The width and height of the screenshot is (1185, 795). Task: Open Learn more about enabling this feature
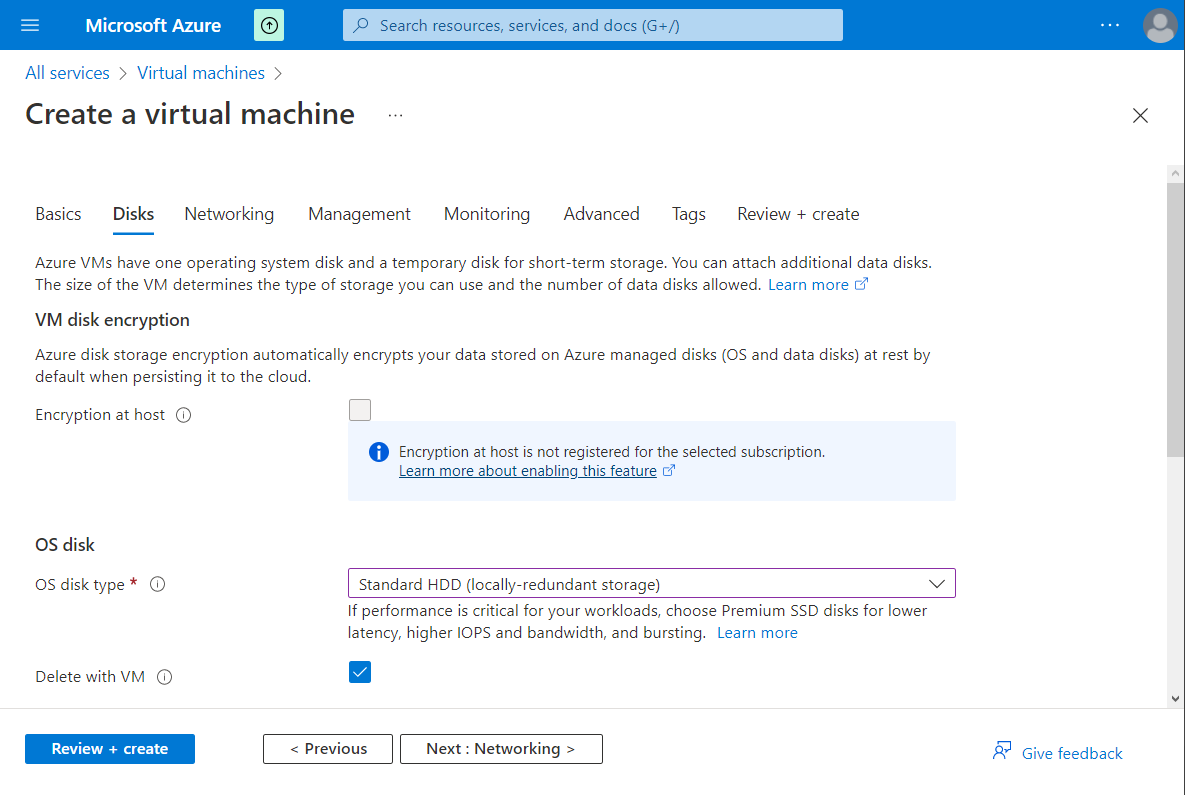tap(528, 471)
